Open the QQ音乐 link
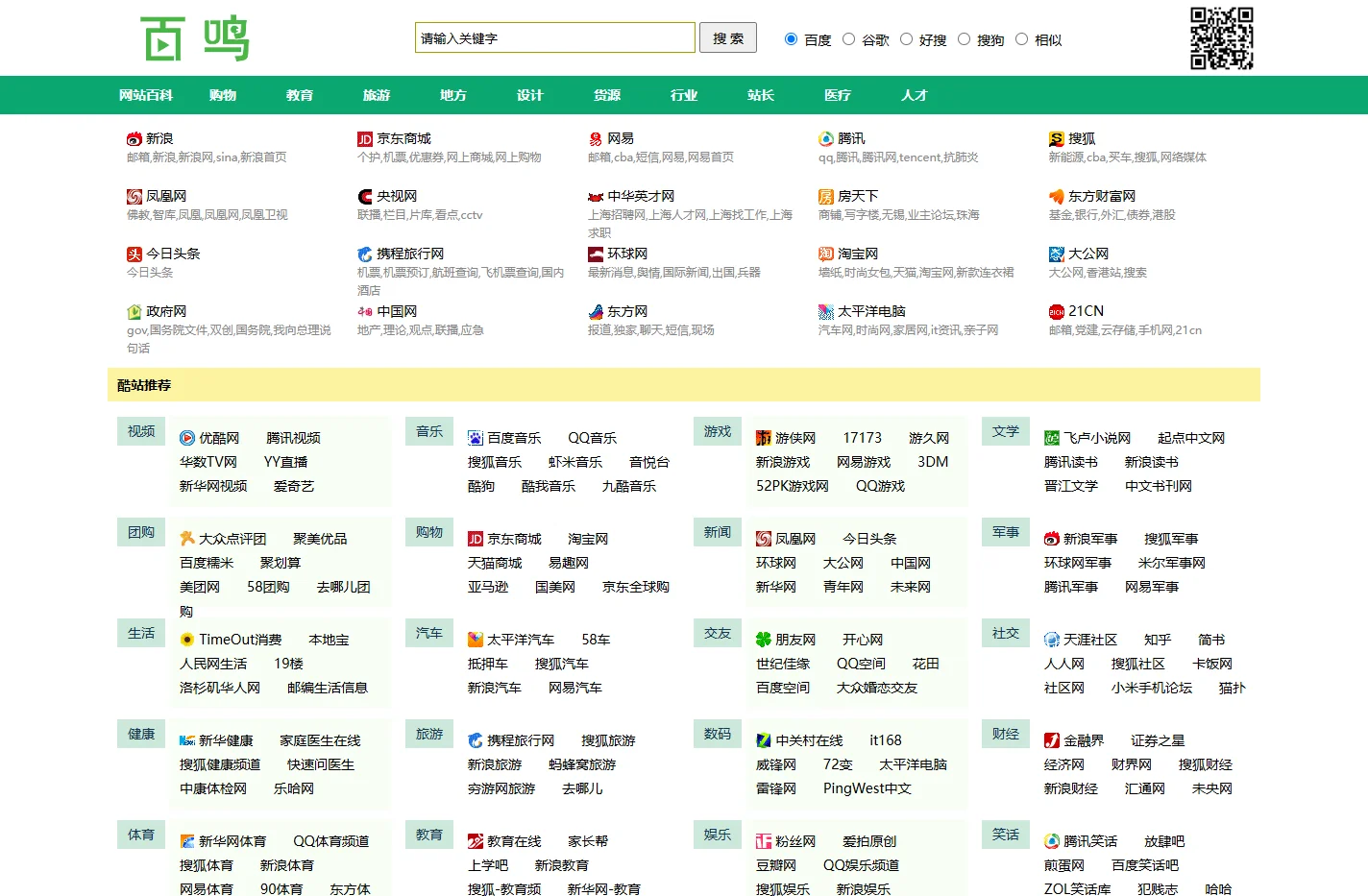 click(592, 438)
